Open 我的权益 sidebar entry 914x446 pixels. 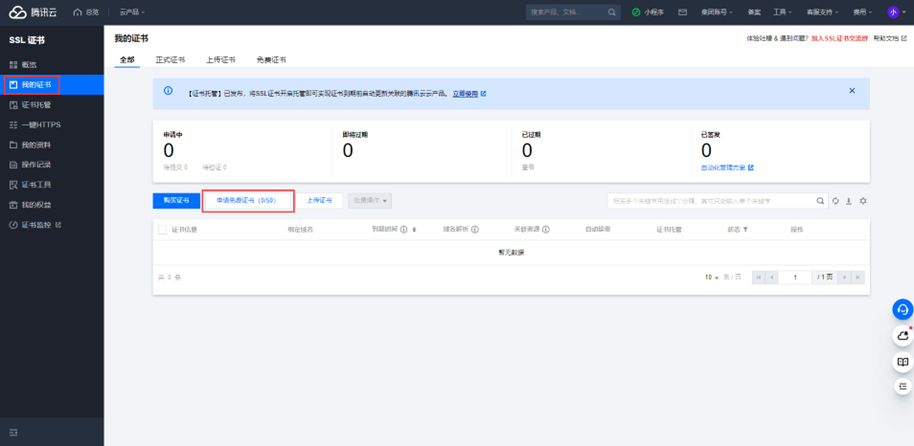pyautogui.click(x=52, y=205)
